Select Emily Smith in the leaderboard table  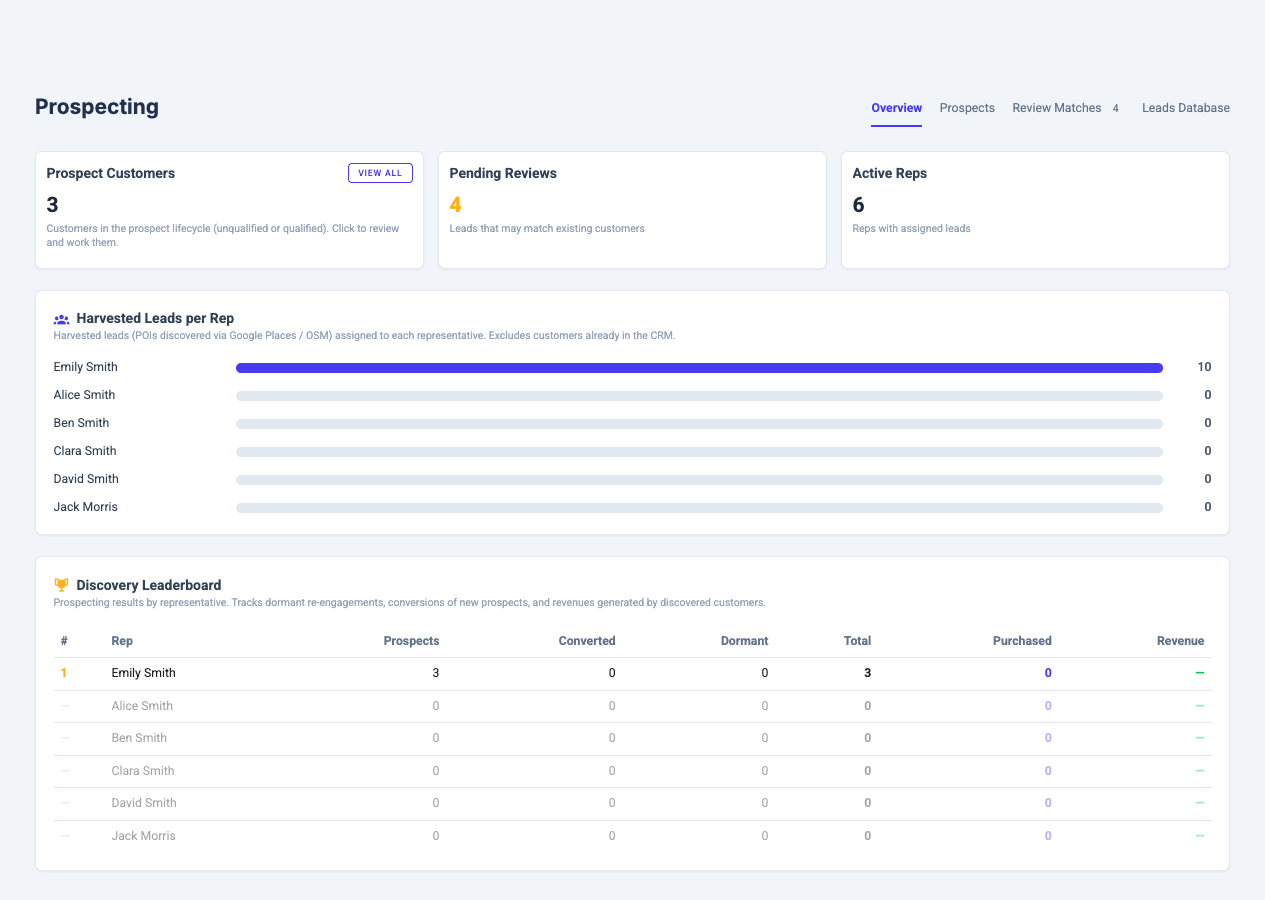point(143,673)
